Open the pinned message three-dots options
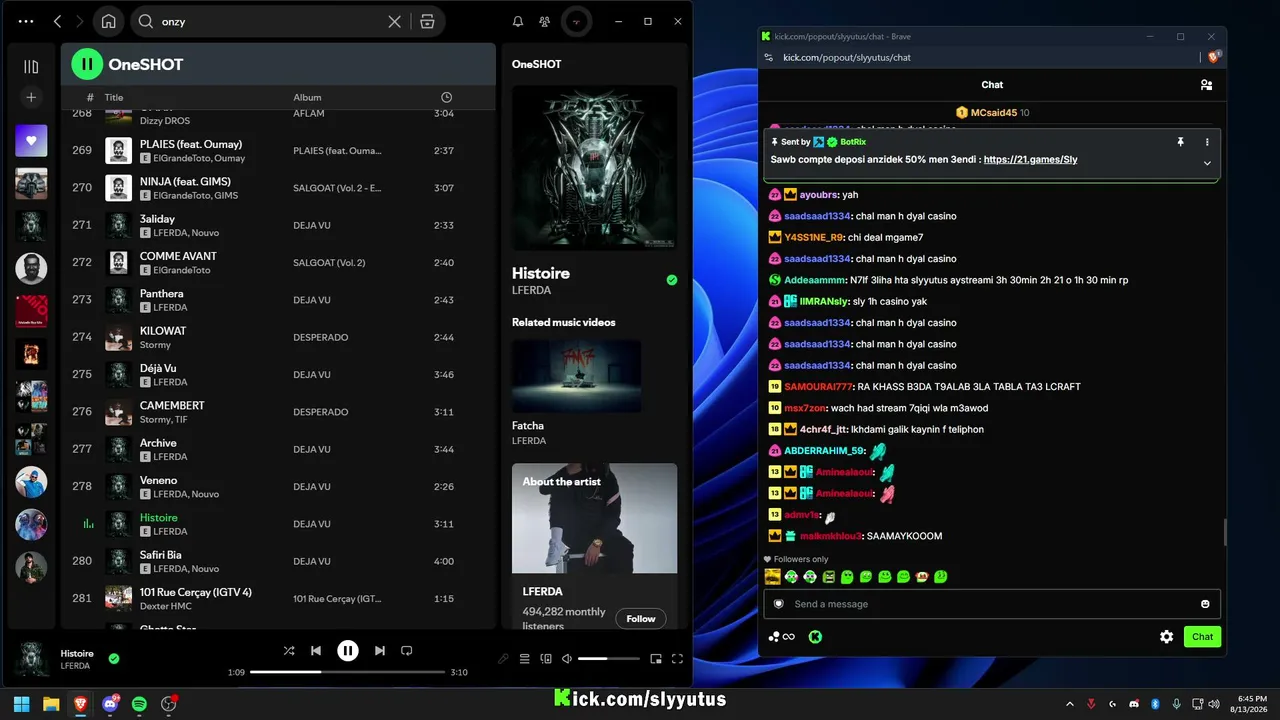The width and height of the screenshot is (1280, 720). (1207, 142)
